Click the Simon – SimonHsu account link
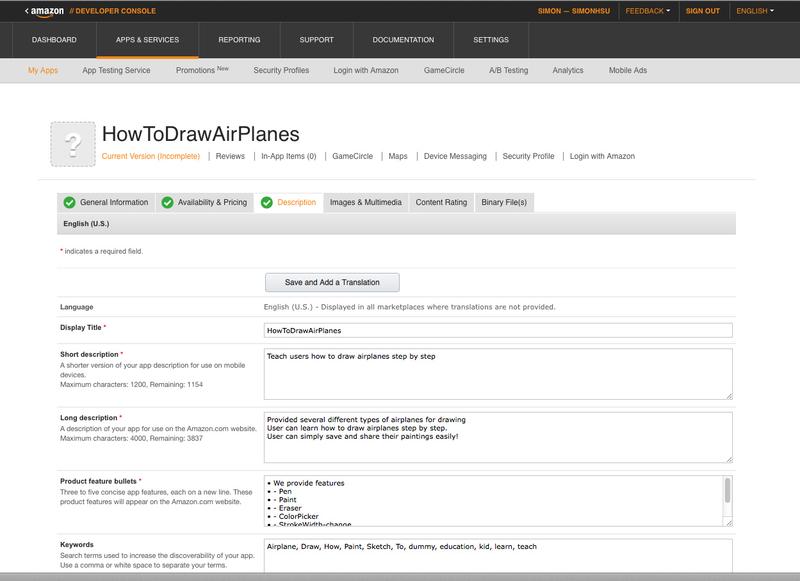Viewport: 800px width, 581px height. point(573,11)
